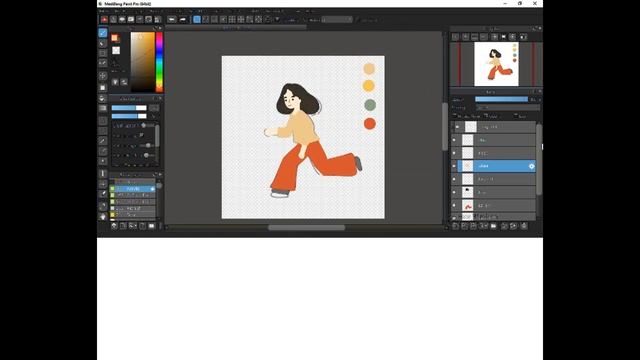Viewport: 640px width, 360px height.
Task: Click the canvas vertical scrollbar
Action: point(445,127)
